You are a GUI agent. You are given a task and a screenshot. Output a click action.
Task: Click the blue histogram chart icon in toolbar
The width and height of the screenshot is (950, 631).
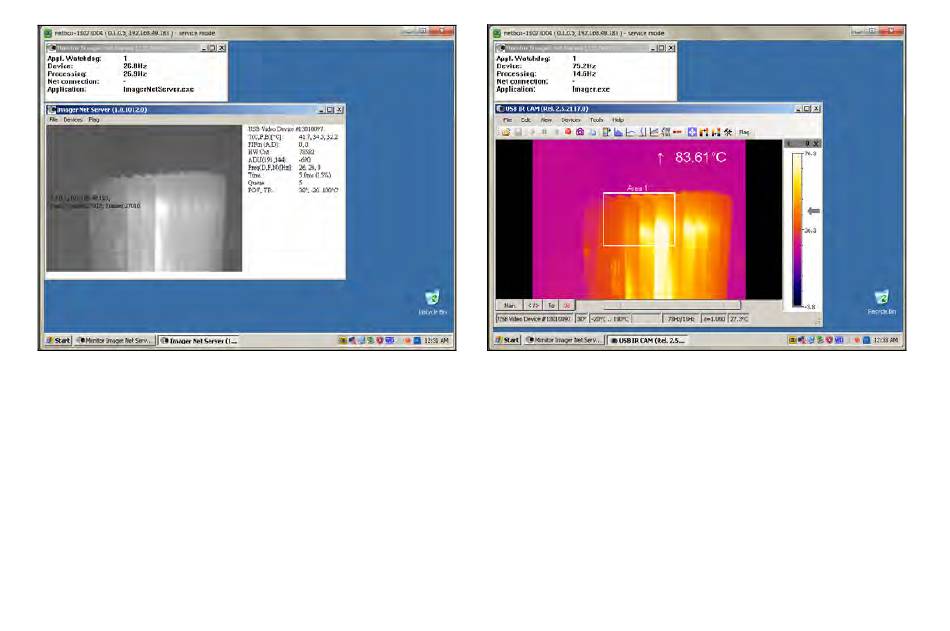[618, 132]
